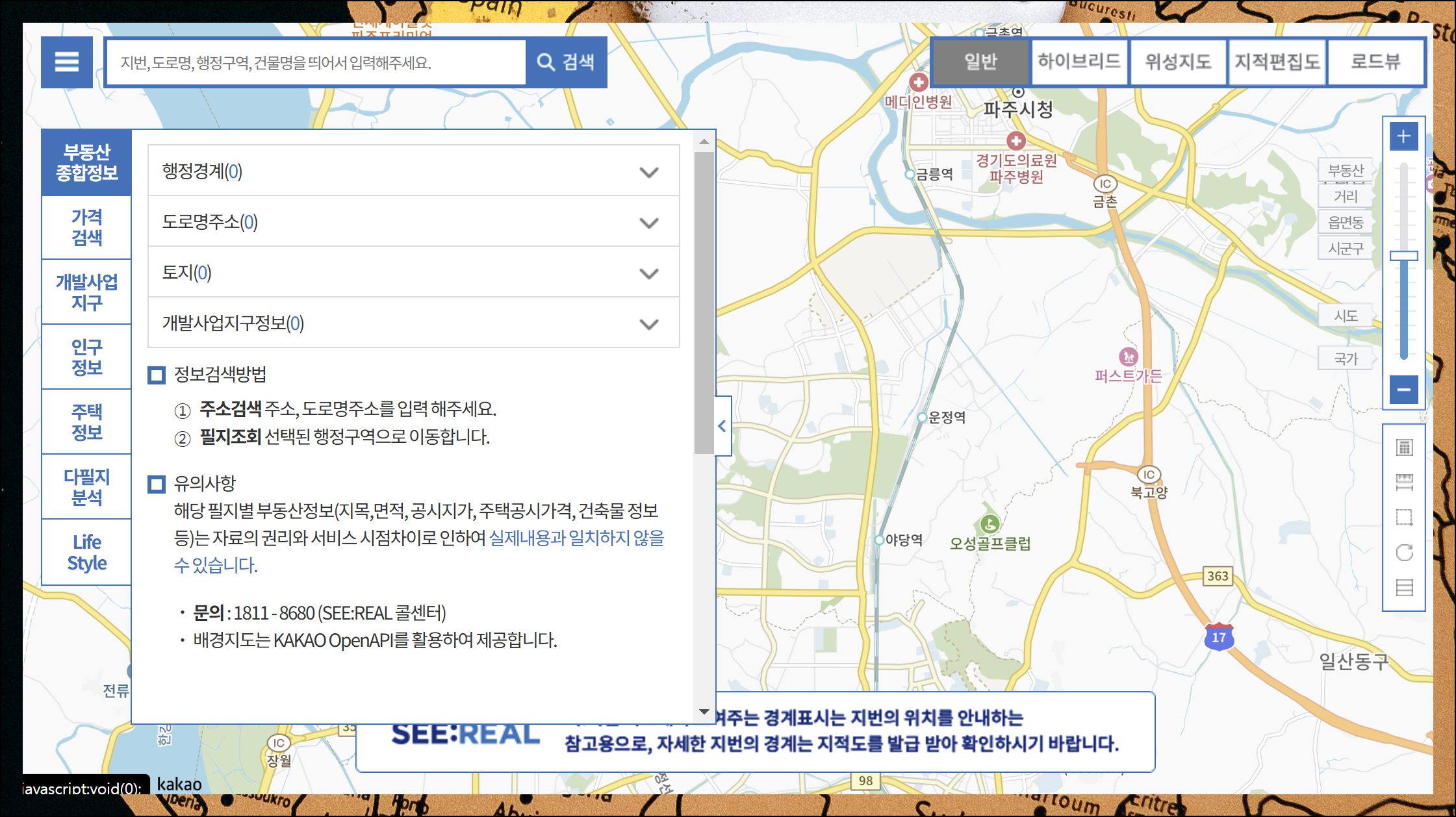This screenshot has width=1456, height=817.
Task: Switch map to 하이브리드 view
Action: click(1079, 62)
